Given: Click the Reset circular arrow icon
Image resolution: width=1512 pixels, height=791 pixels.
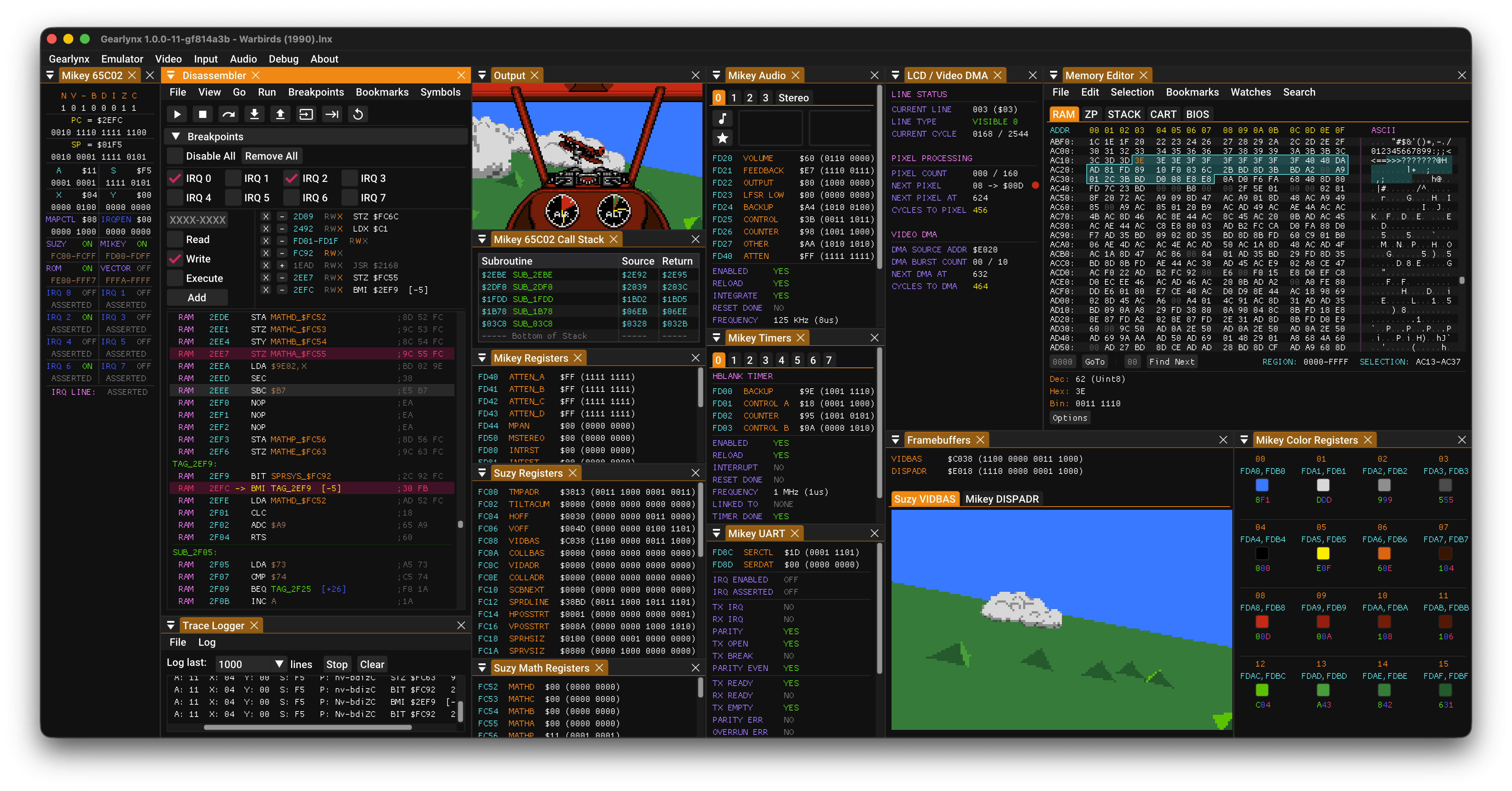Looking at the screenshot, I should pos(358,114).
